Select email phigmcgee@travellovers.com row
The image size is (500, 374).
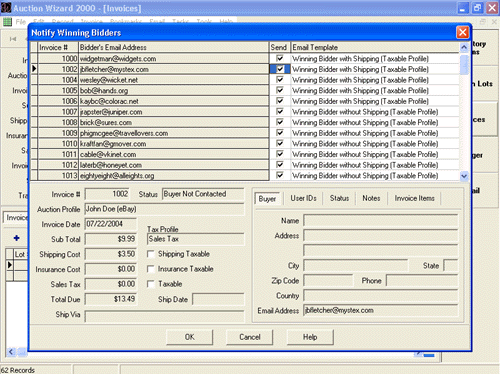(174, 133)
